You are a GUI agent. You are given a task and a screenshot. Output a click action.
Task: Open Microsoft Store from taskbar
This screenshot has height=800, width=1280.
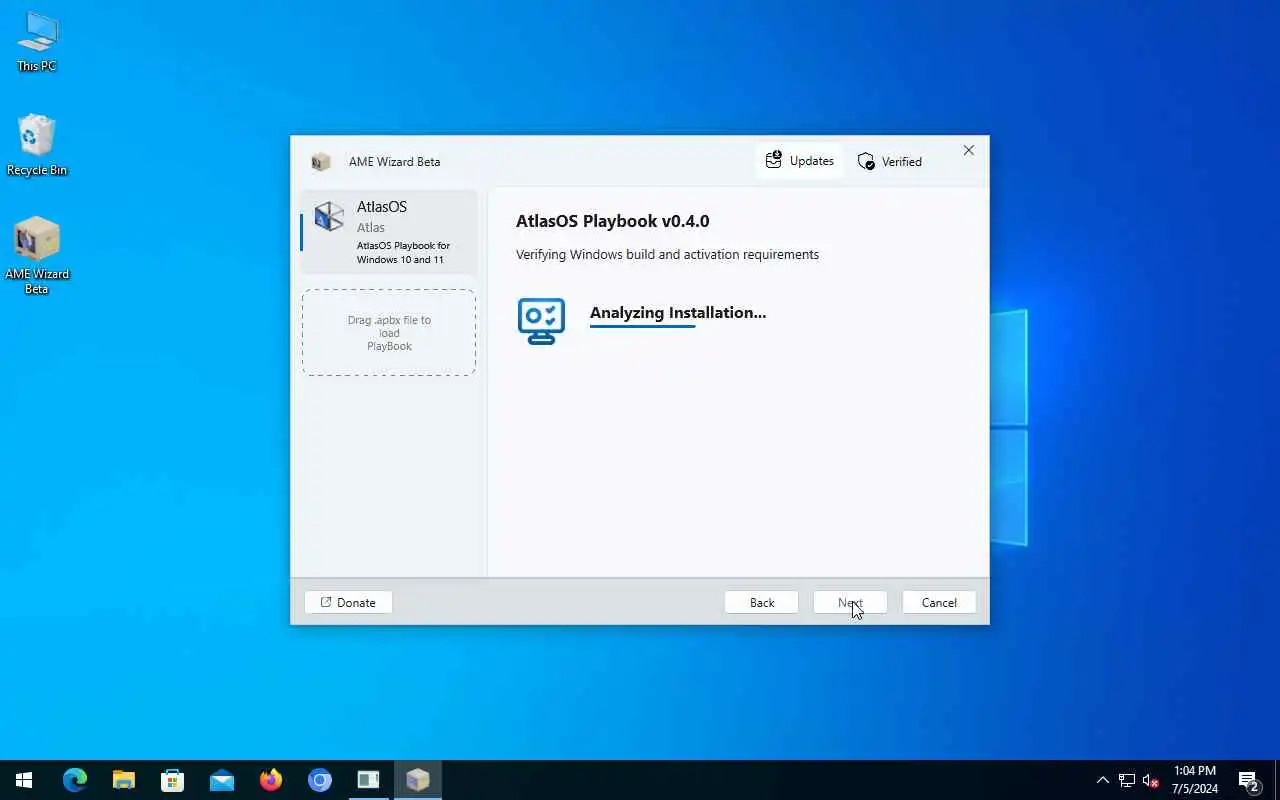point(173,780)
